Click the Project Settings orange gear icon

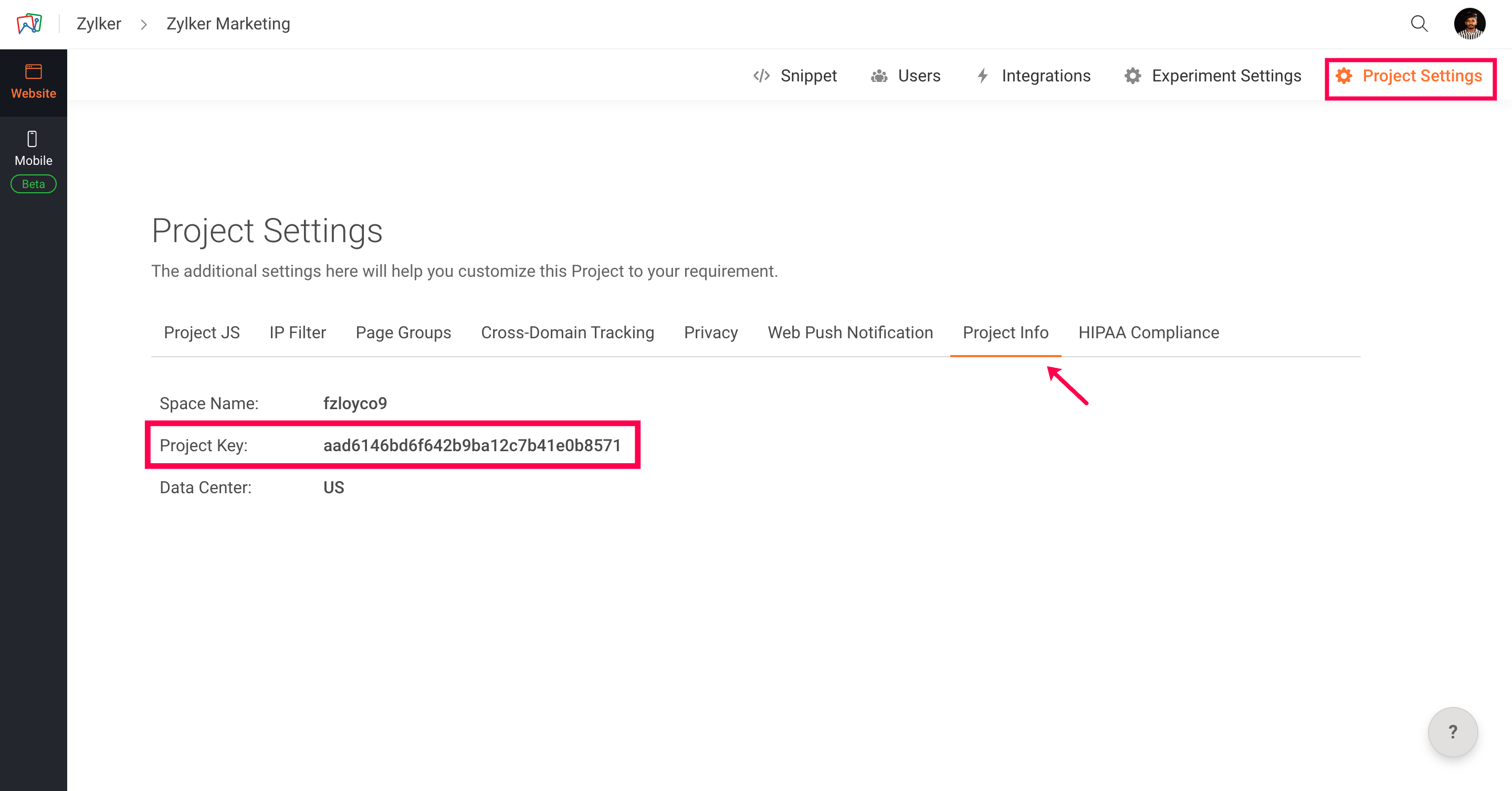point(1343,76)
